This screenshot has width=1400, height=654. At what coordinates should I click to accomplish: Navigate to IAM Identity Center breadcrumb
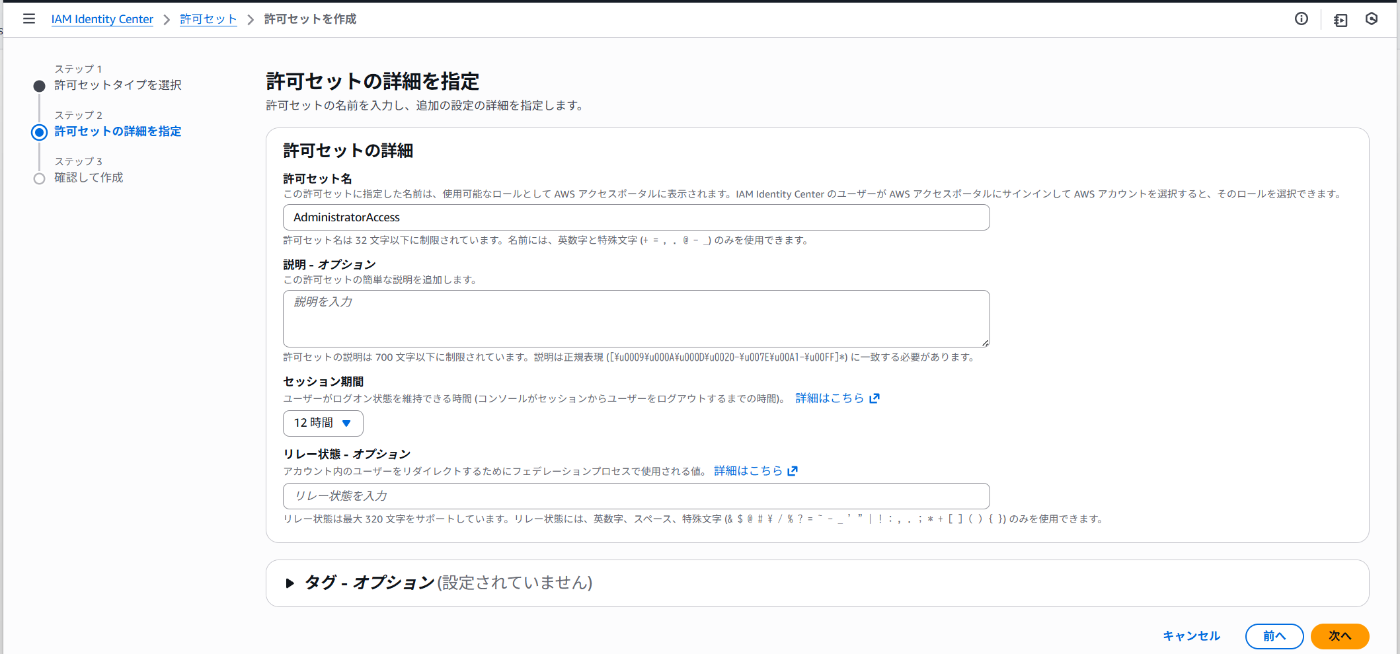102,18
